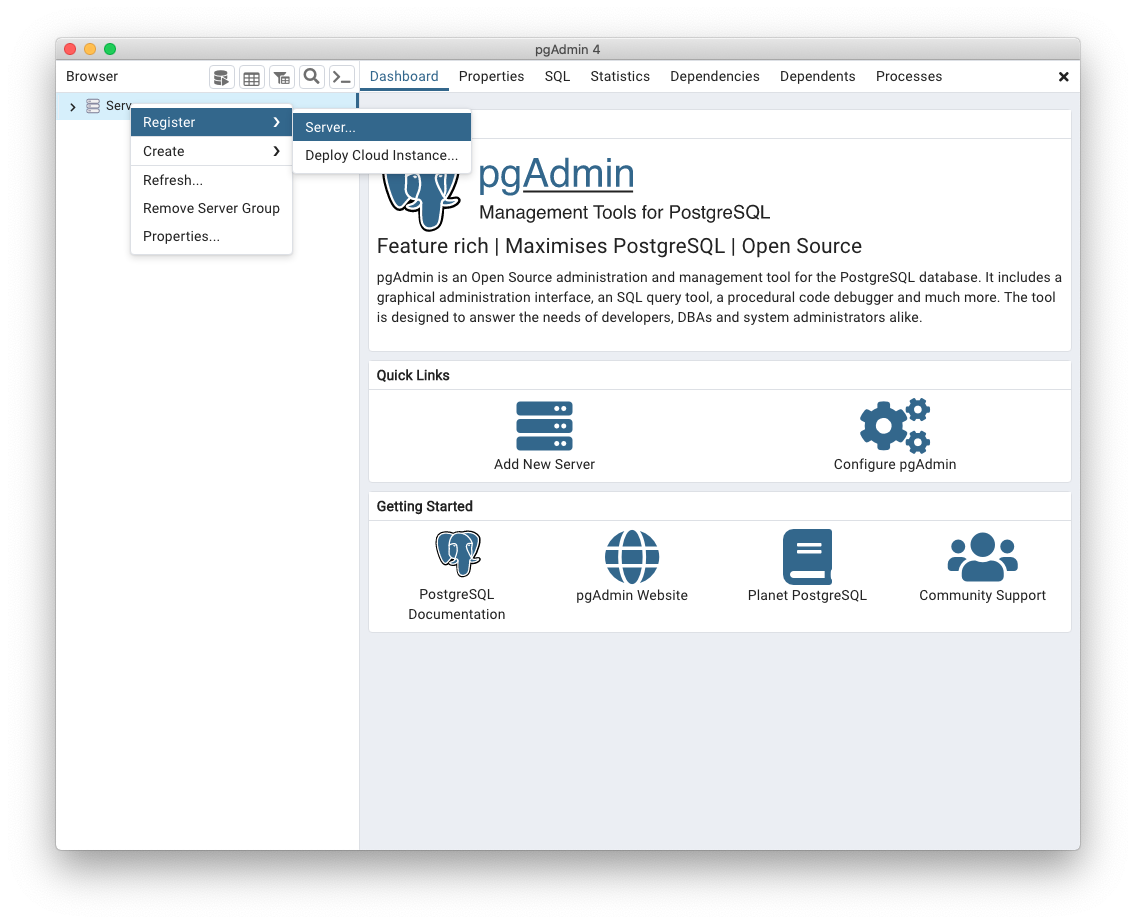Image resolution: width=1136 pixels, height=924 pixels.
Task: Click the Community Support icon
Action: tap(982, 556)
